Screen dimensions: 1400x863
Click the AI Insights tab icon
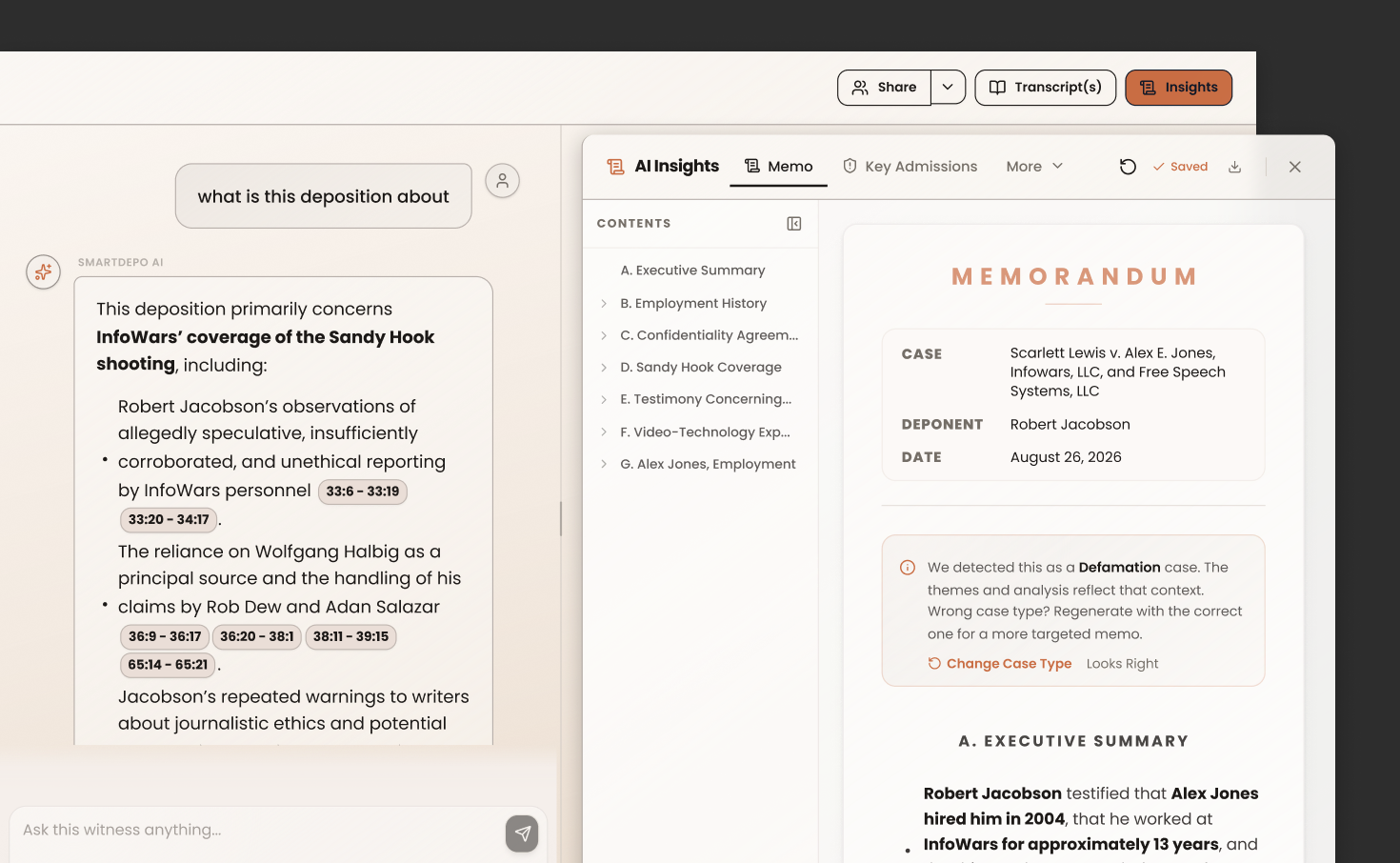615,167
